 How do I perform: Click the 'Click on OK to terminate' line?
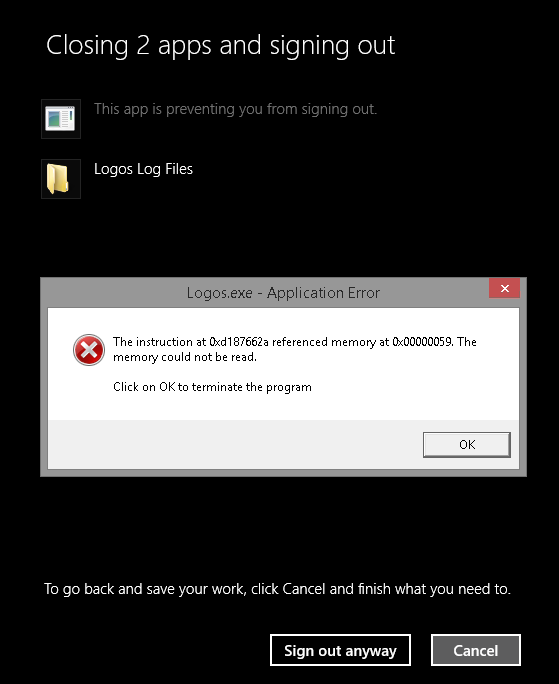pos(212,387)
